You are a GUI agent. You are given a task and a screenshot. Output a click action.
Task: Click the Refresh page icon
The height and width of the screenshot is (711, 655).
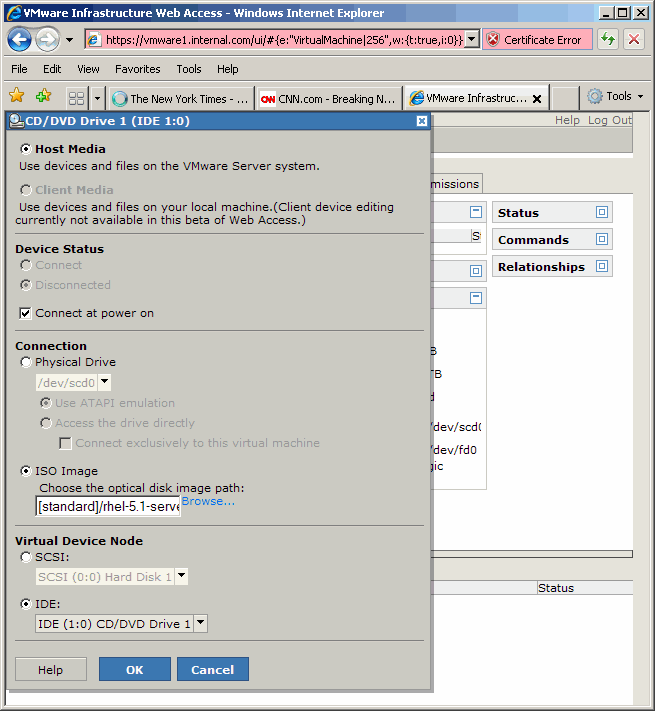pos(608,40)
